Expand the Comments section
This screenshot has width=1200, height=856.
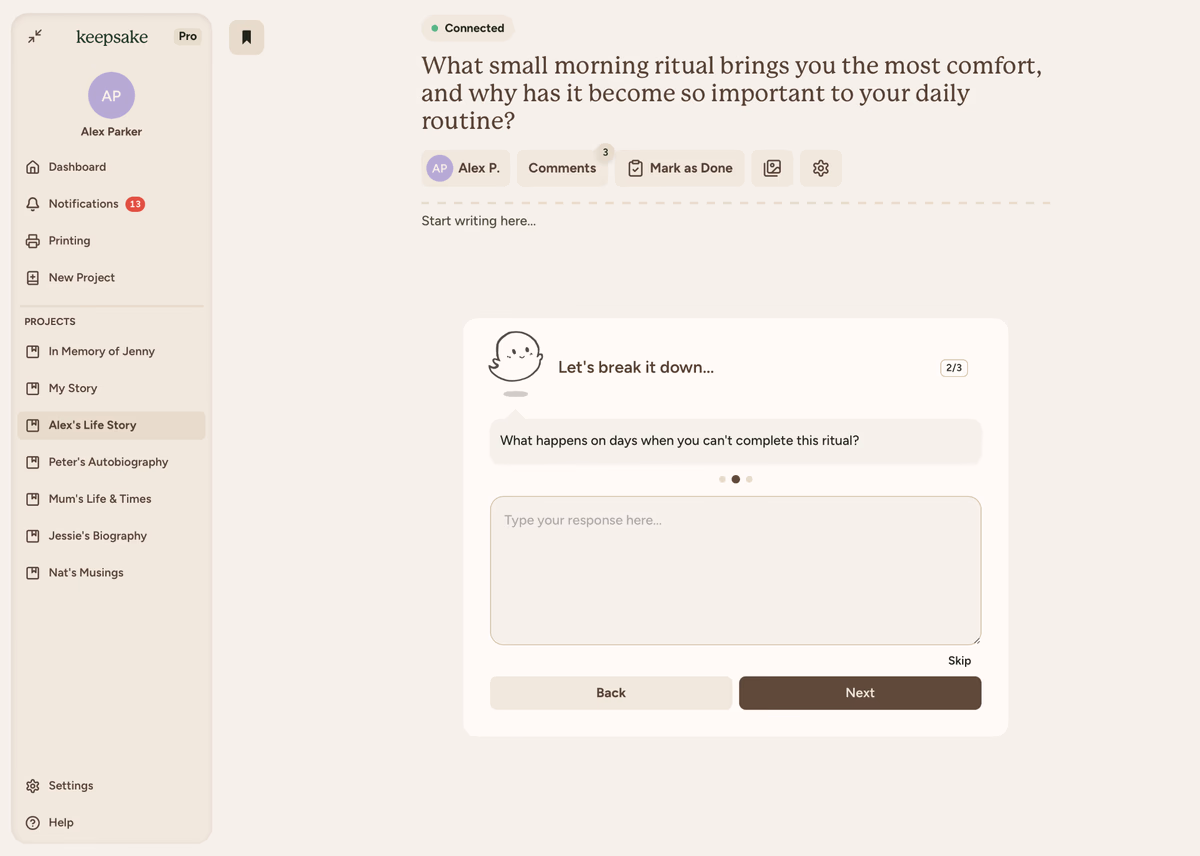[562, 168]
